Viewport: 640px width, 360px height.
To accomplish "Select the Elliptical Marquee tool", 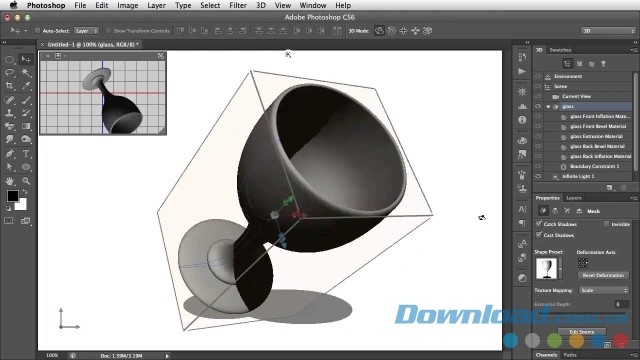I will (x=9, y=60).
